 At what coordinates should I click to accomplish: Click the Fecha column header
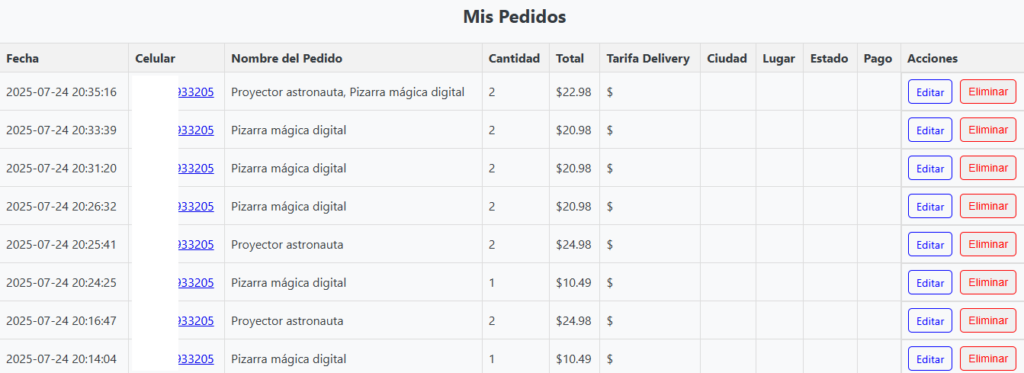pyautogui.click(x=23, y=58)
